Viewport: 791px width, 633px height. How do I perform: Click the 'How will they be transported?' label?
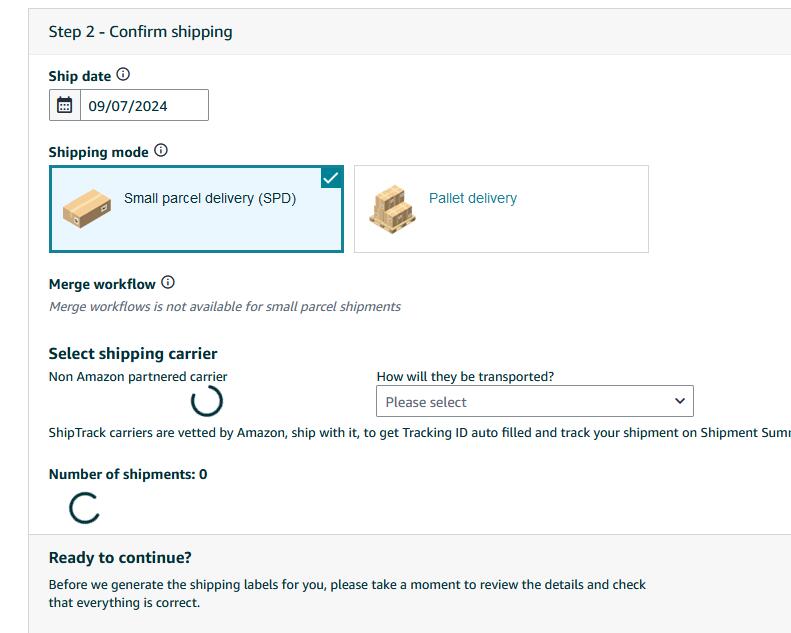pyautogui.click(x=465, y=377)
